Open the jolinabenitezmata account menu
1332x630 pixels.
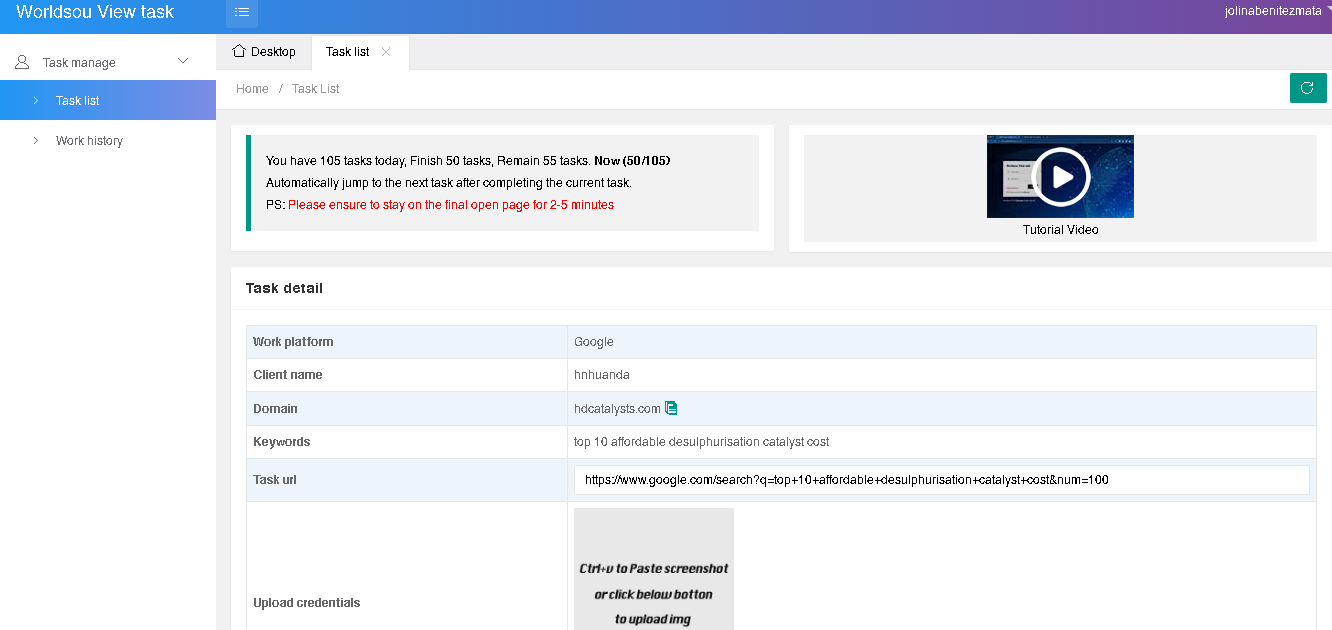coord(1272,11)
